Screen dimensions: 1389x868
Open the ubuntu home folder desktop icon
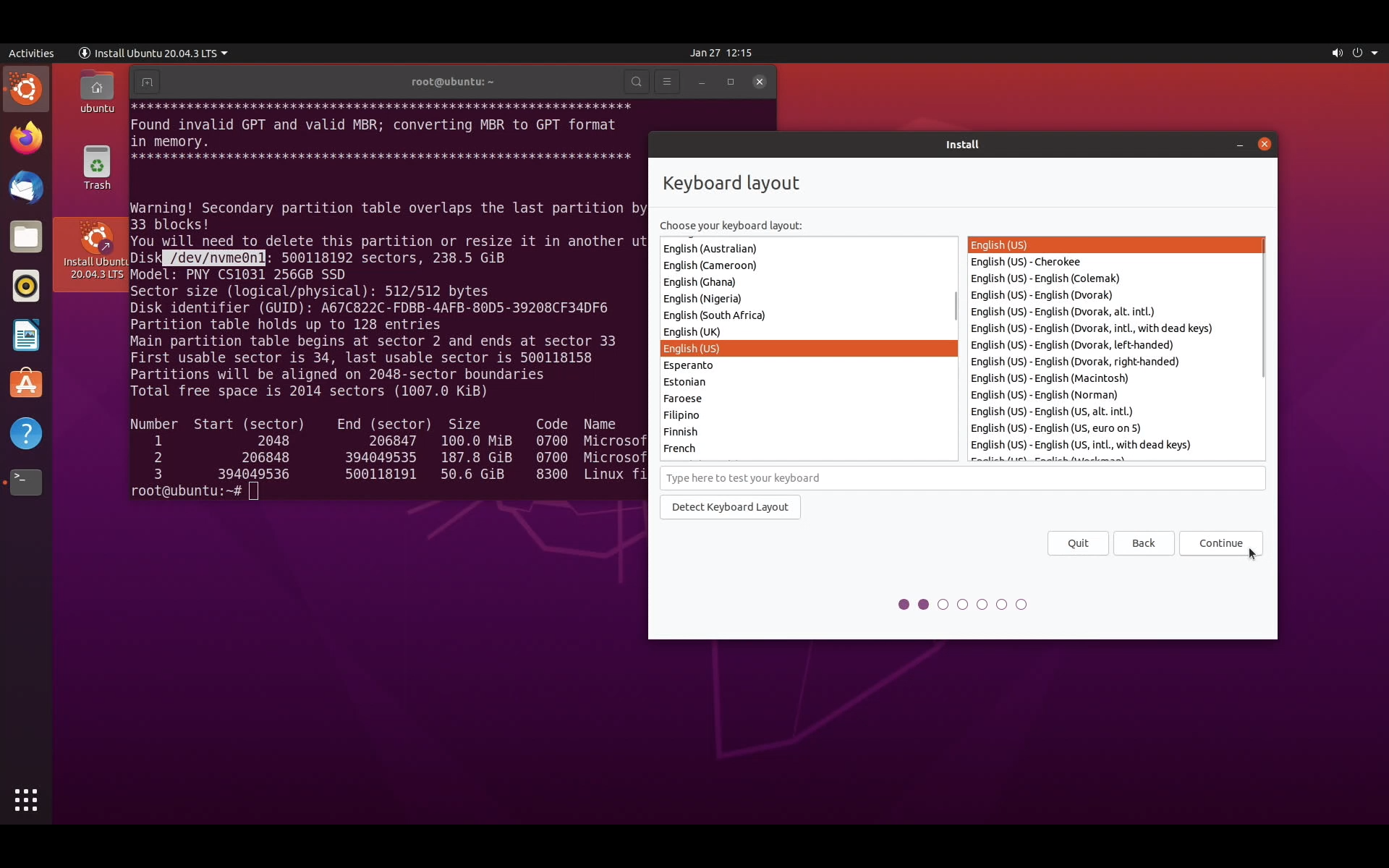[97, 93]
